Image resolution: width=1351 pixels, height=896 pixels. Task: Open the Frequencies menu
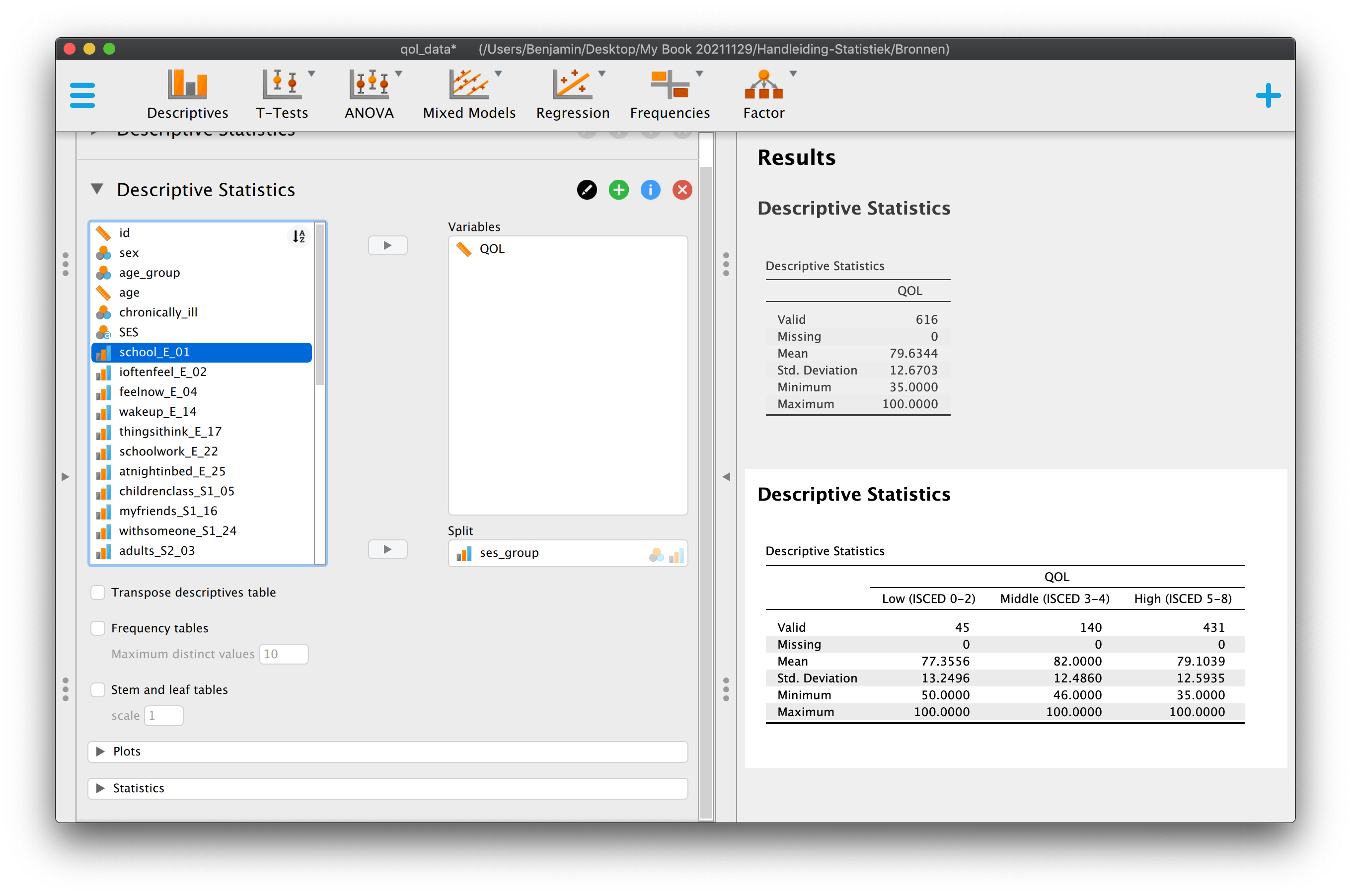pos(670,94)
